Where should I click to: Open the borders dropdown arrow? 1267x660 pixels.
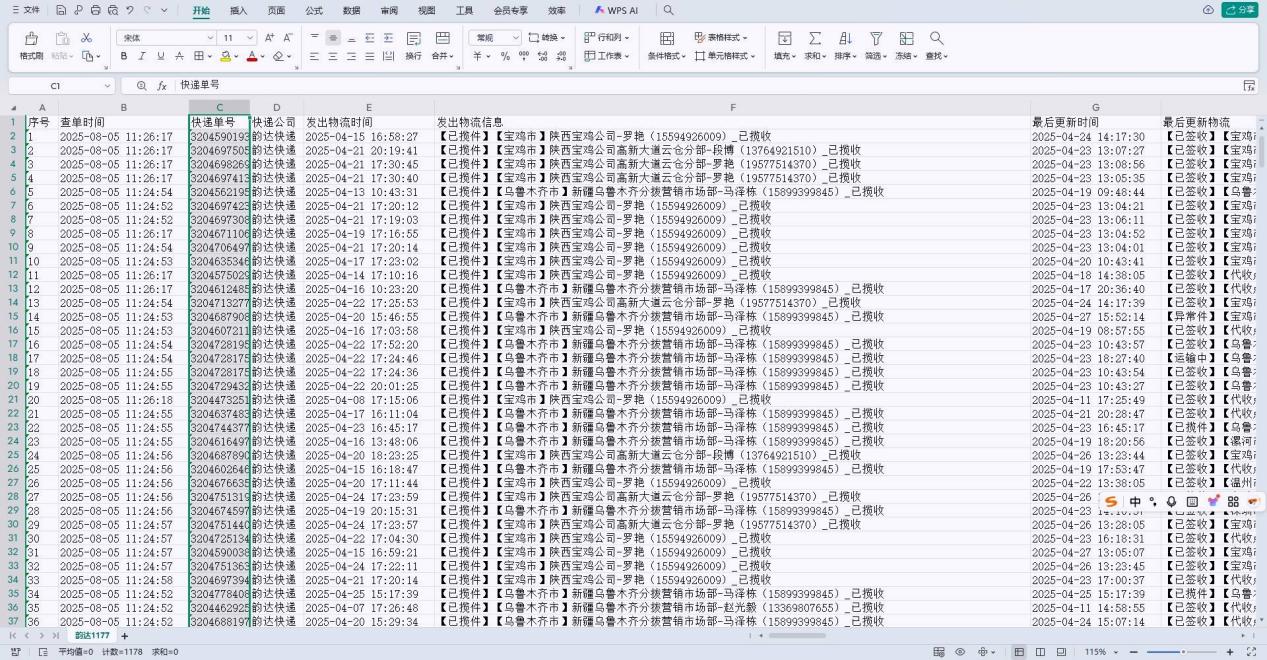pos(210,57)
